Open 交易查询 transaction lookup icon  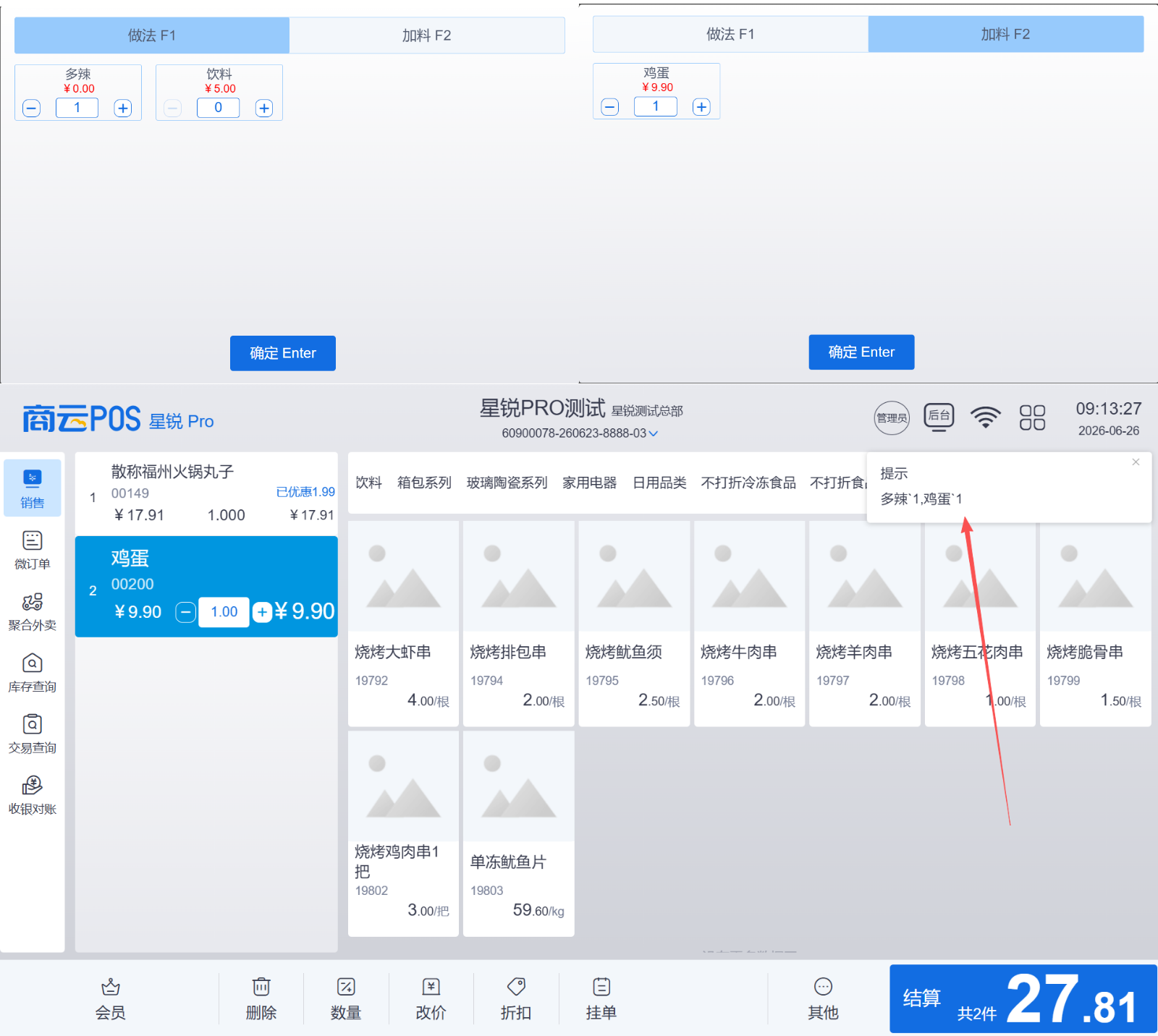click(33, 724)
